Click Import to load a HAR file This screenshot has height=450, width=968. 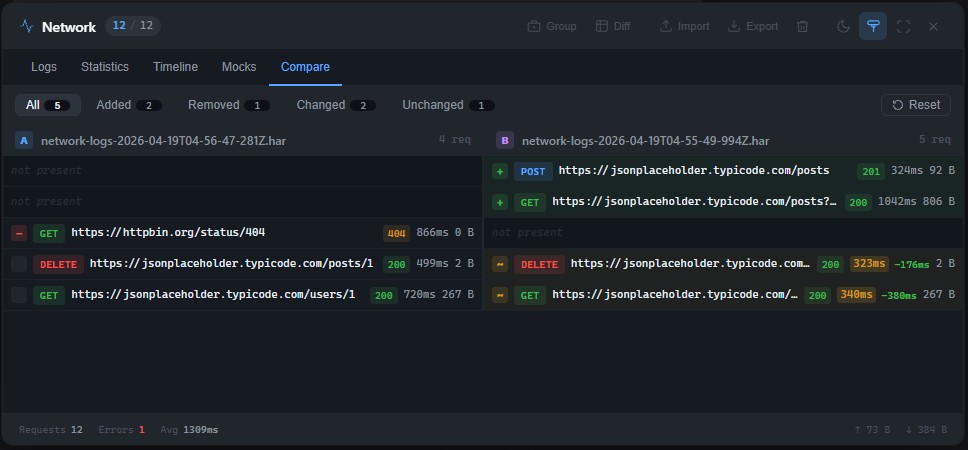(684, 27)
